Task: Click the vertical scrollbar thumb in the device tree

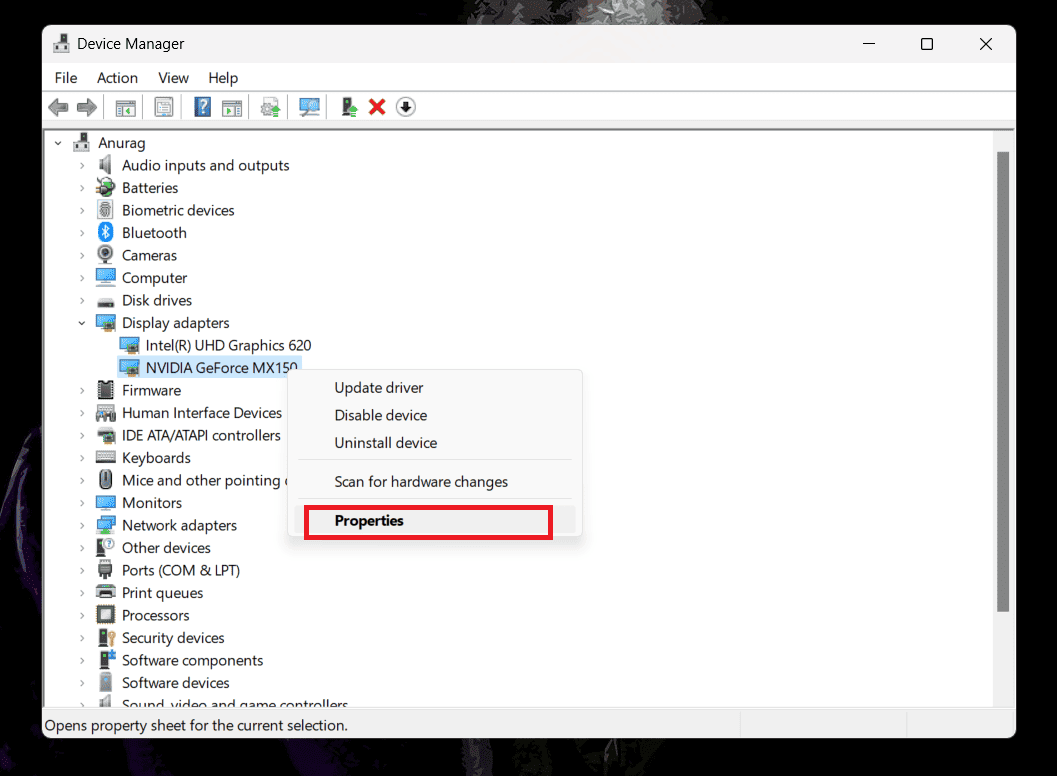Action: (1003, 382)
